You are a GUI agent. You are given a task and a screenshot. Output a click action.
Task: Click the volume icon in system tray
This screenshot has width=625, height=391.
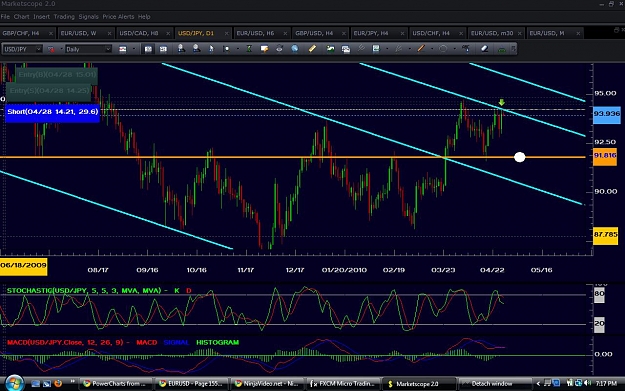point(588,383)
